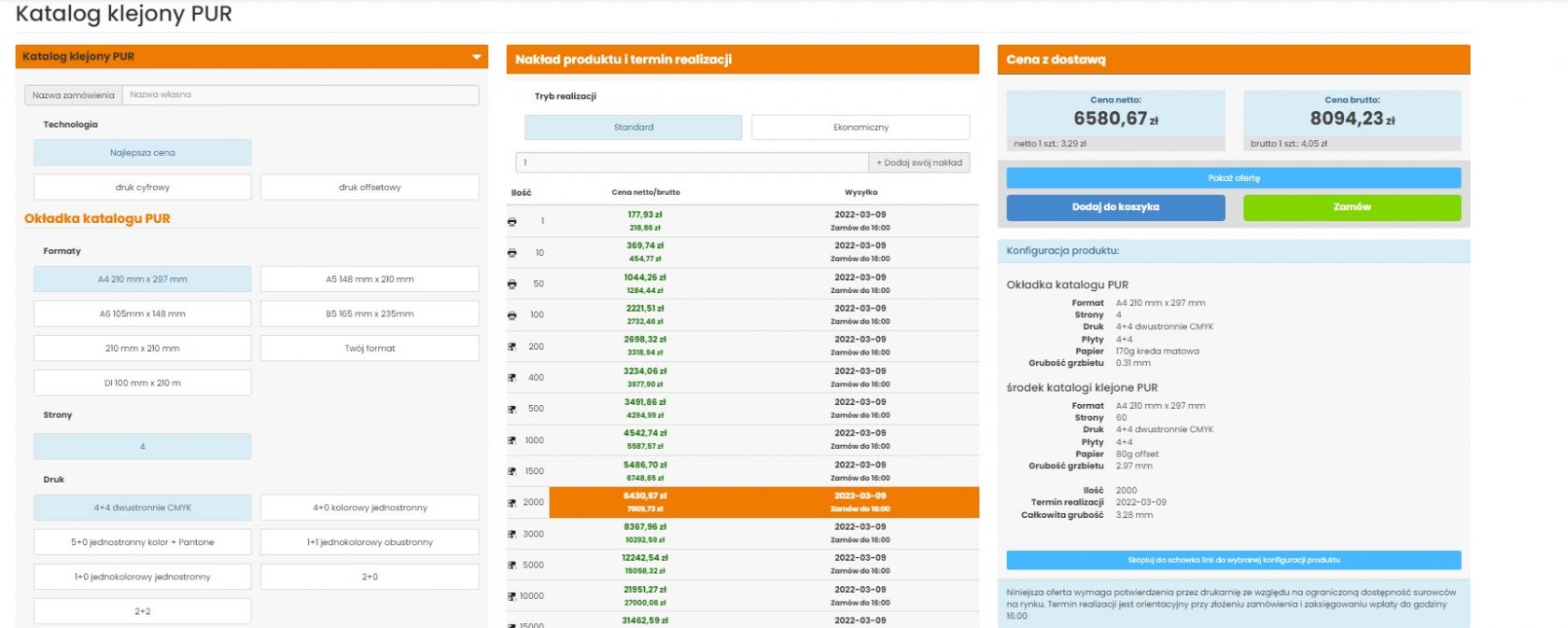Select the 5000 quantity price row
This screenshot has width=1568, height=628.
coord(742,565)
